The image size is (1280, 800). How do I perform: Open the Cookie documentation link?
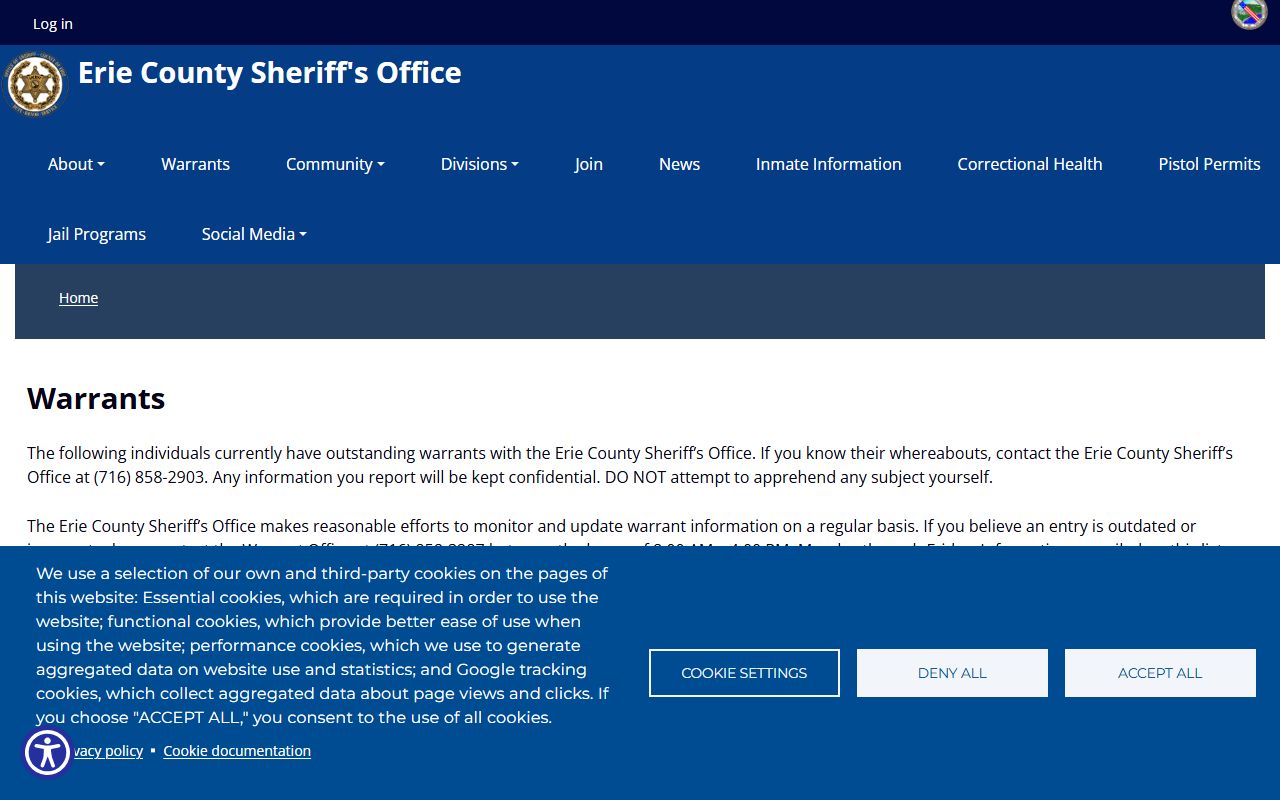pyautogui.click(x=237, y=751)
